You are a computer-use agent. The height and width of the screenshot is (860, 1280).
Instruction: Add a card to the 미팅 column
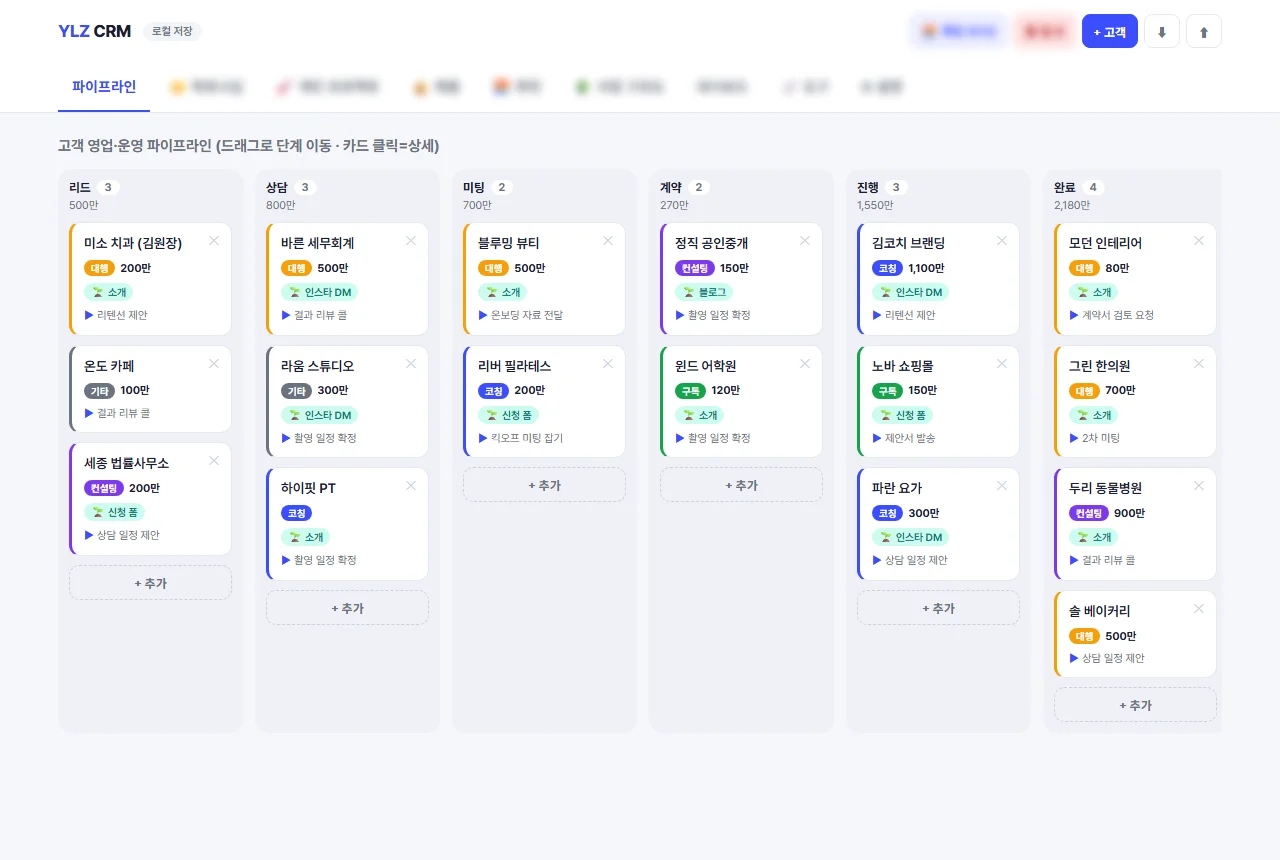(x=544, y=485)
